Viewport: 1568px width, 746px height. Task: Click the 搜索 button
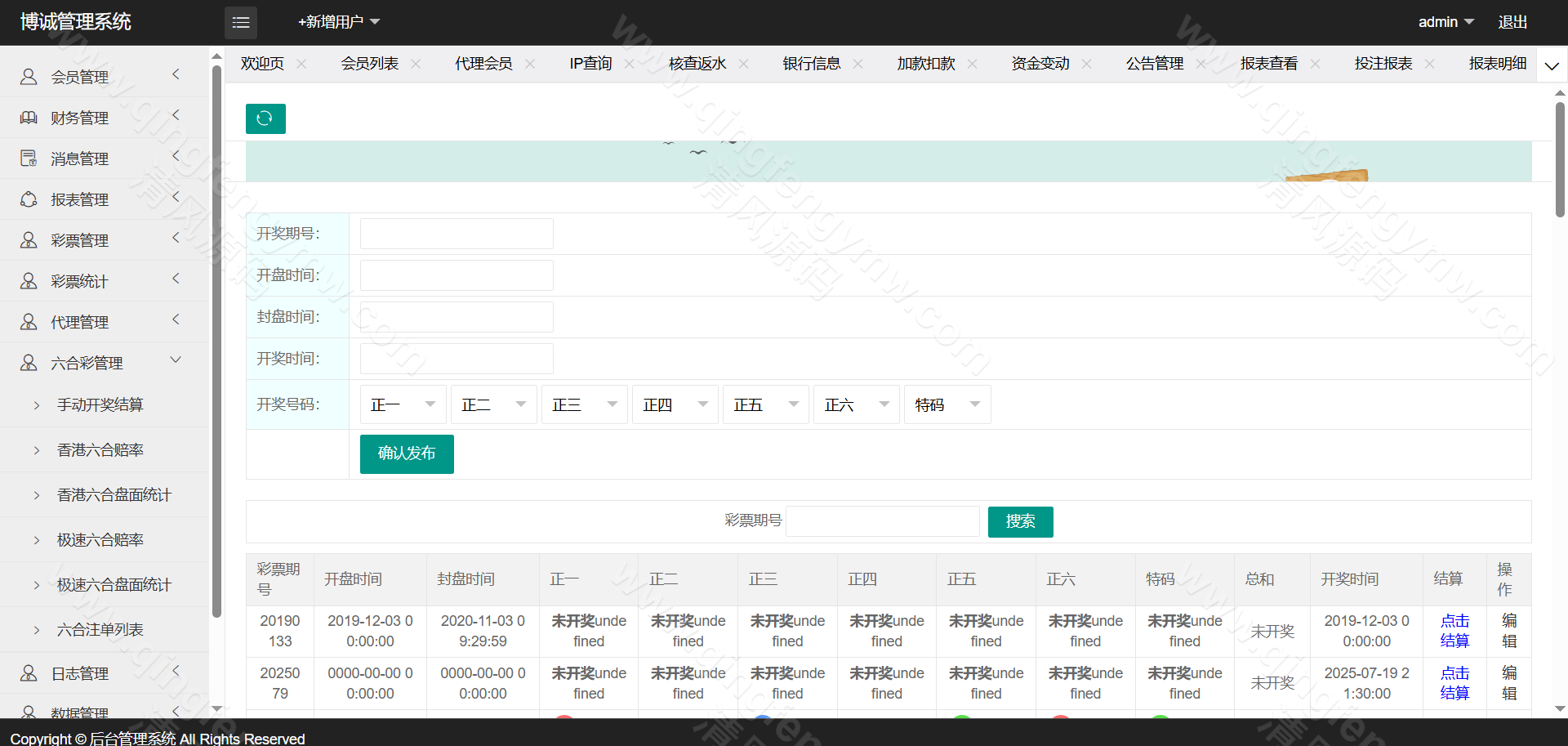pyautogui.click(x=1020, y=521)
